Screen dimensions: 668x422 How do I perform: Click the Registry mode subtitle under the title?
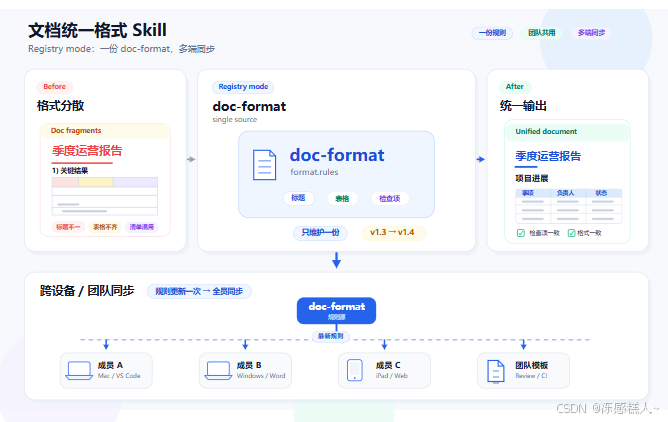[121, 49]
